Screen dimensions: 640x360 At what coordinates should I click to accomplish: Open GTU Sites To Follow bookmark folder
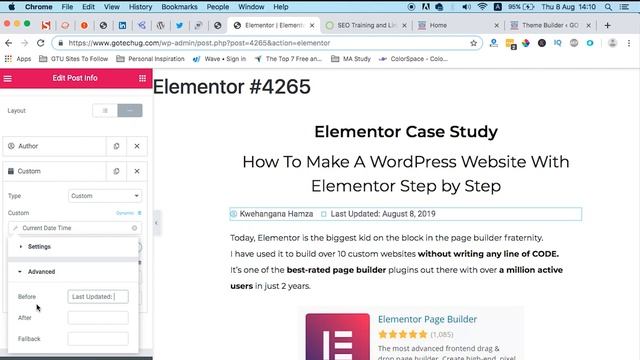pyautogui.click(x=73, y=59)
